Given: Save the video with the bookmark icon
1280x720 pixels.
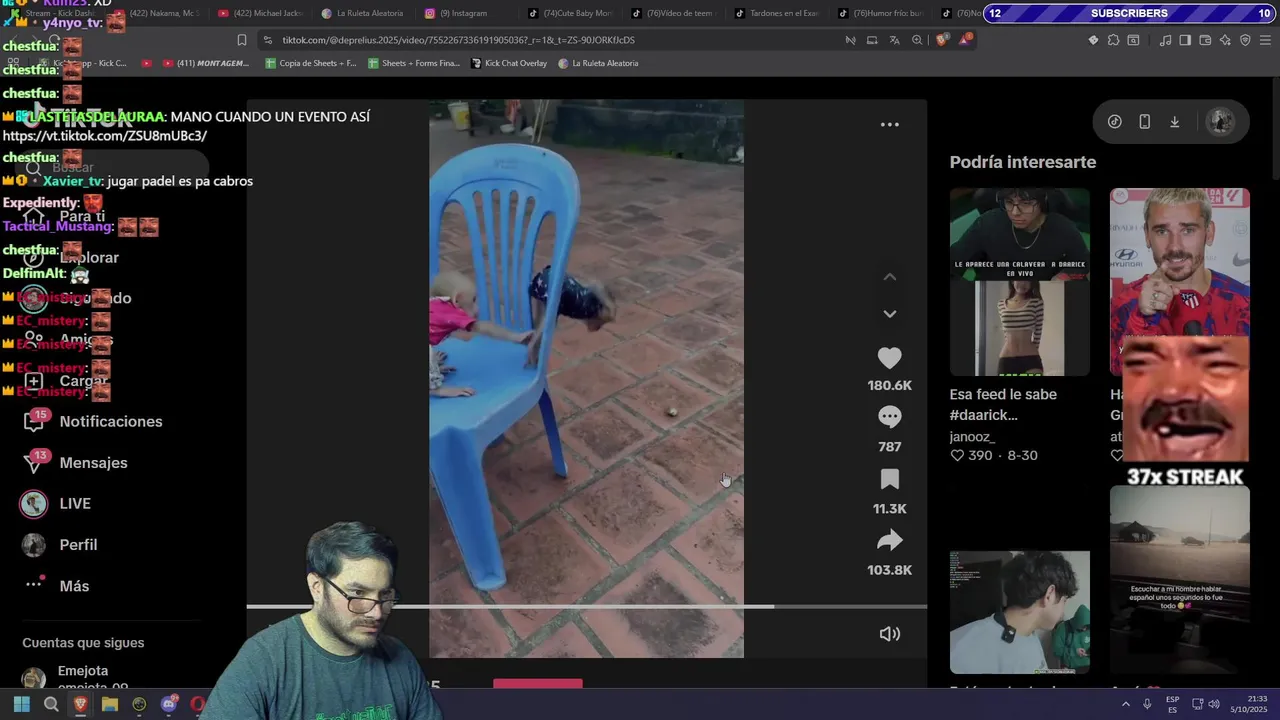Looking at the screenshot, I should coord(889,480).
